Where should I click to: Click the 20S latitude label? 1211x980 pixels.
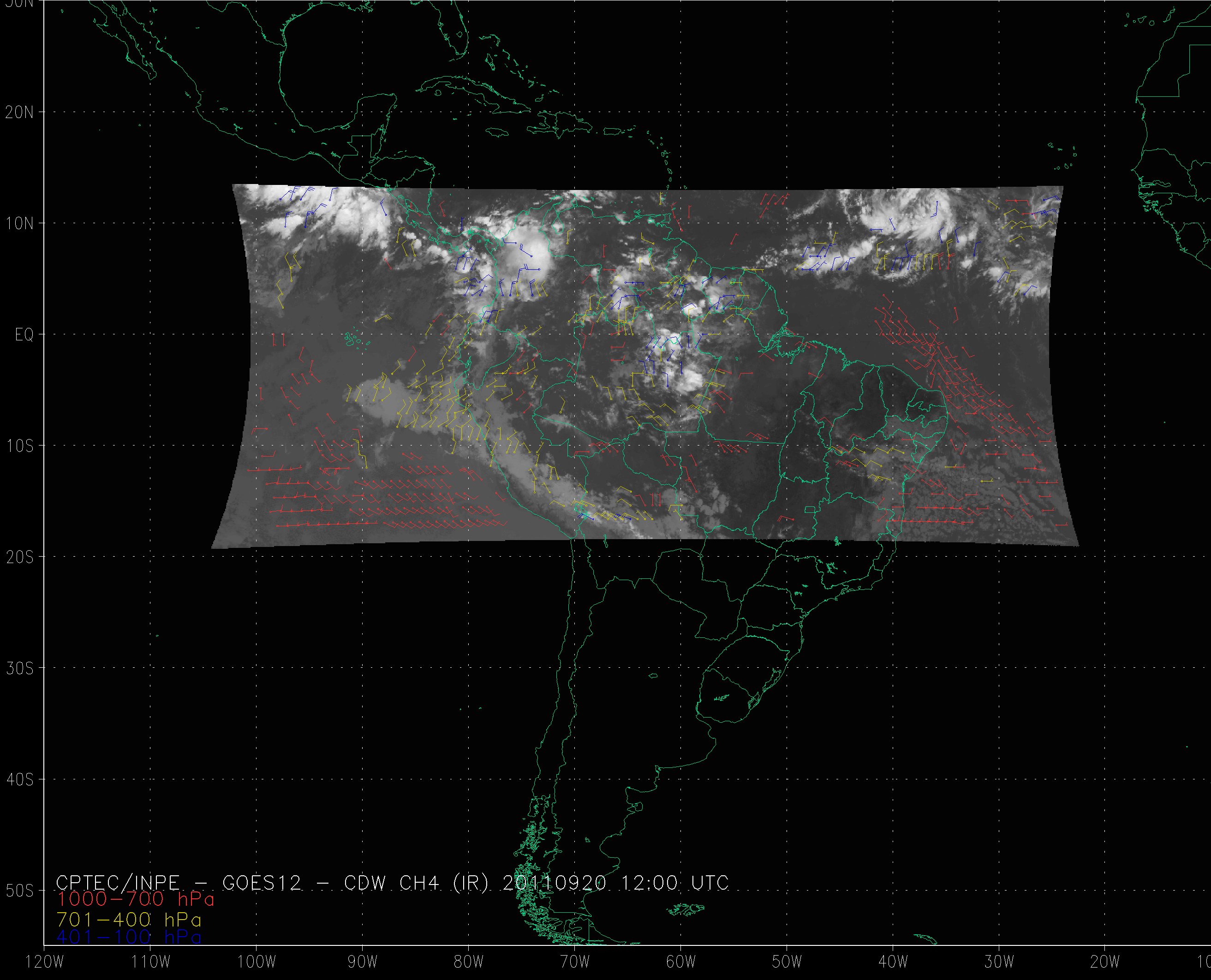20,557
